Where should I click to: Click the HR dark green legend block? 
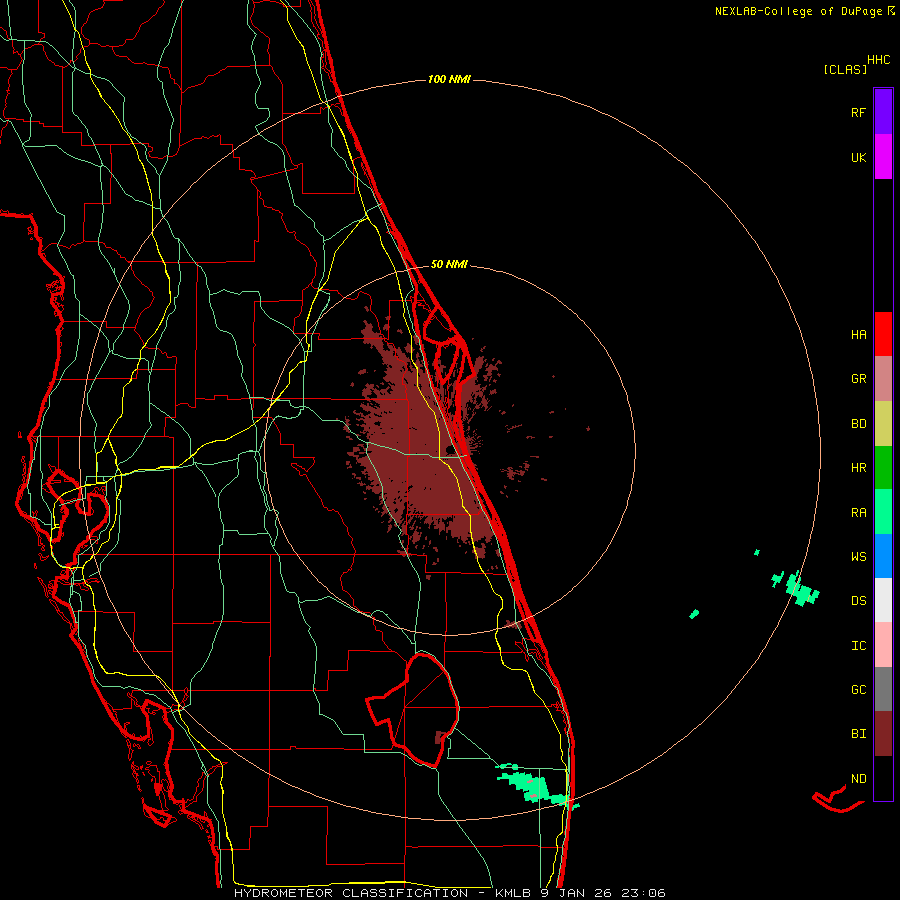883,468
